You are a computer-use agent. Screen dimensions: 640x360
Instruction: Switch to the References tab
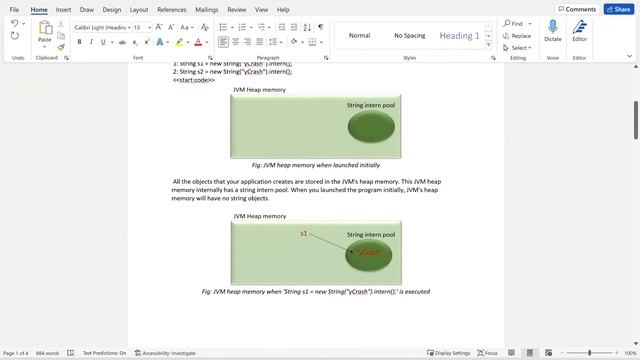pyautogui.click(x=171, y=9)
